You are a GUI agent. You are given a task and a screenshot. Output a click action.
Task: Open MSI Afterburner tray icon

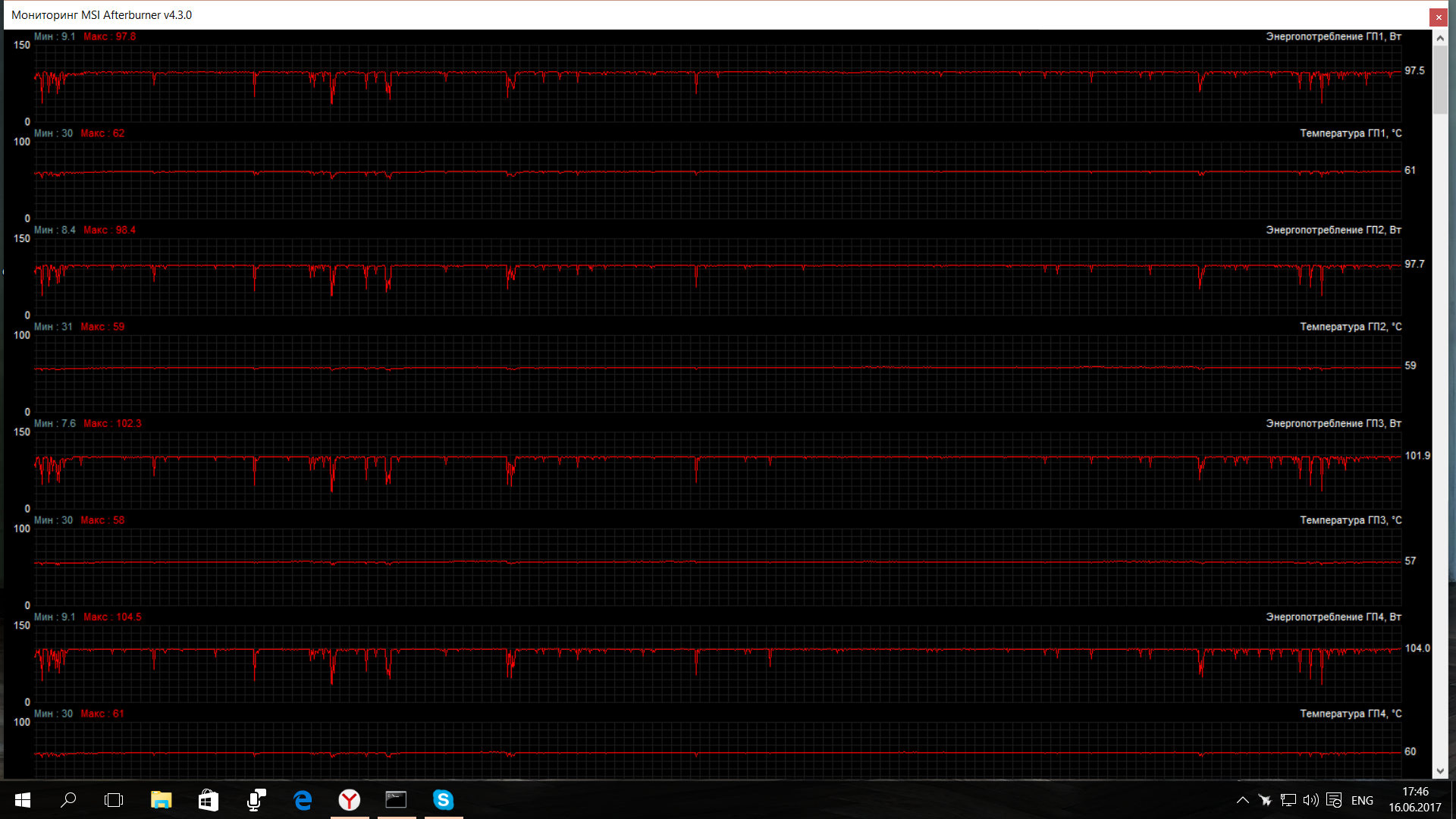(1265, 800)
